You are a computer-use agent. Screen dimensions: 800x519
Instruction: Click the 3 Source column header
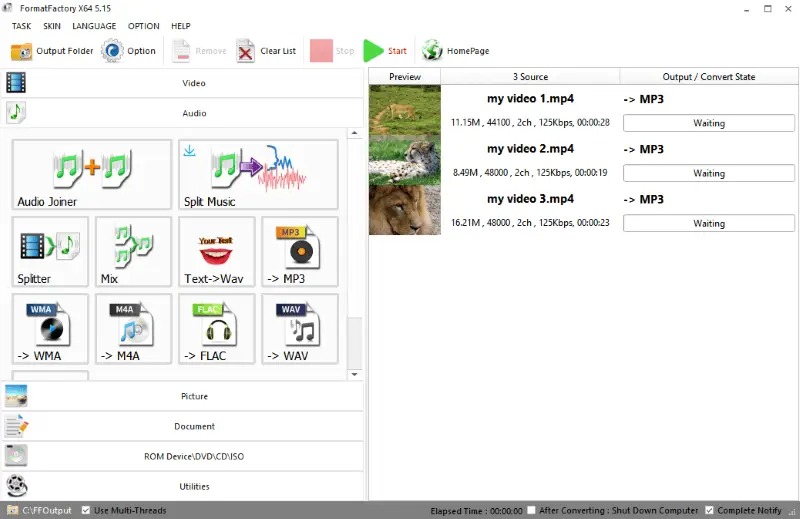[x=530, y=77]
